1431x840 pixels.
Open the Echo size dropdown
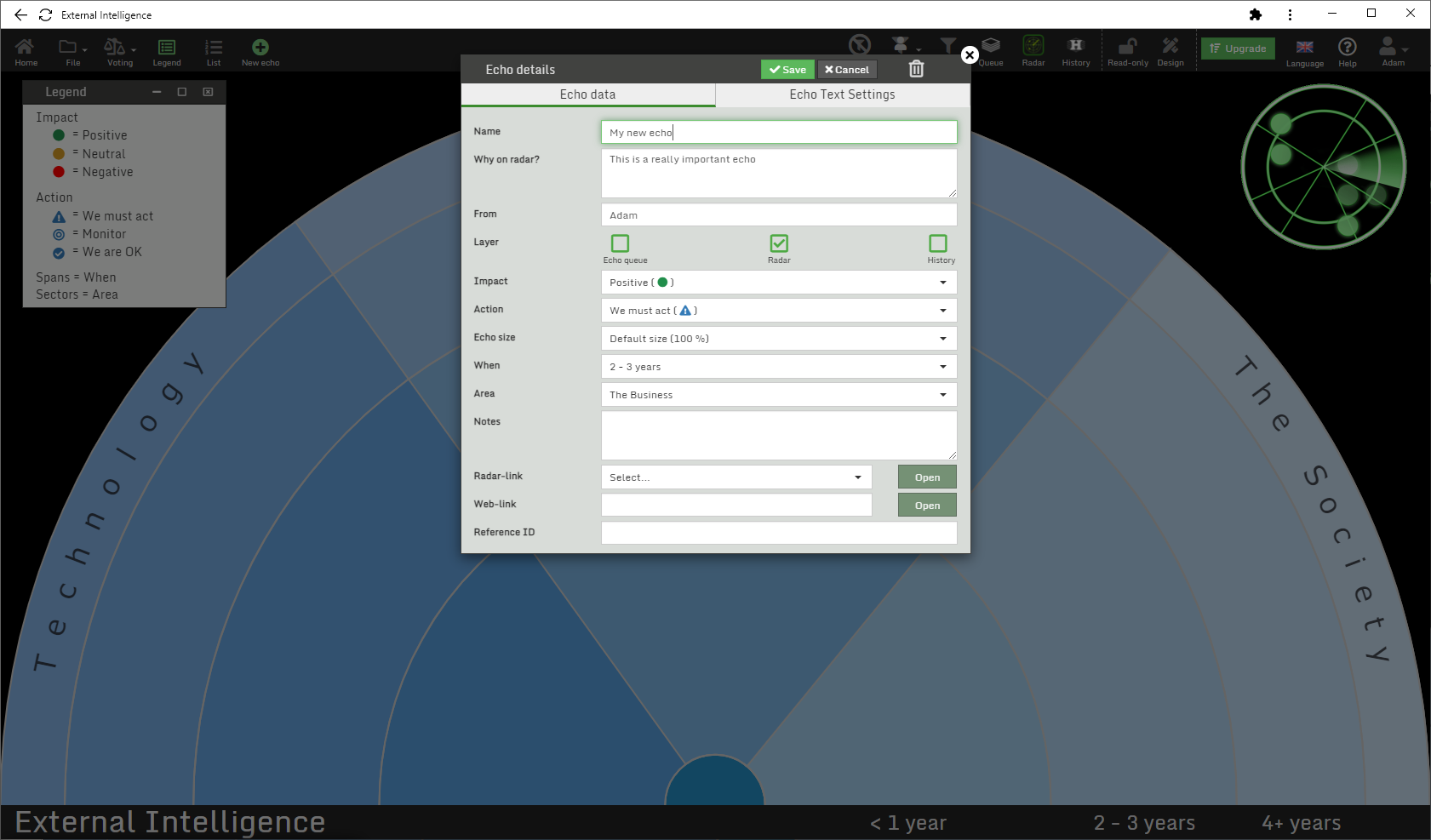coord(779,339)
